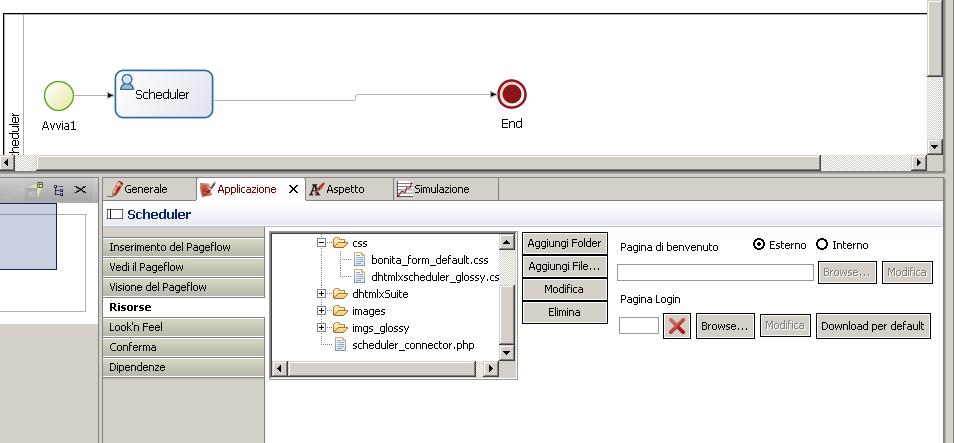Click diagram vertical scroll down arrow
Image resolution: width=954 pixels, height=443 pixels.
[935, 147]
